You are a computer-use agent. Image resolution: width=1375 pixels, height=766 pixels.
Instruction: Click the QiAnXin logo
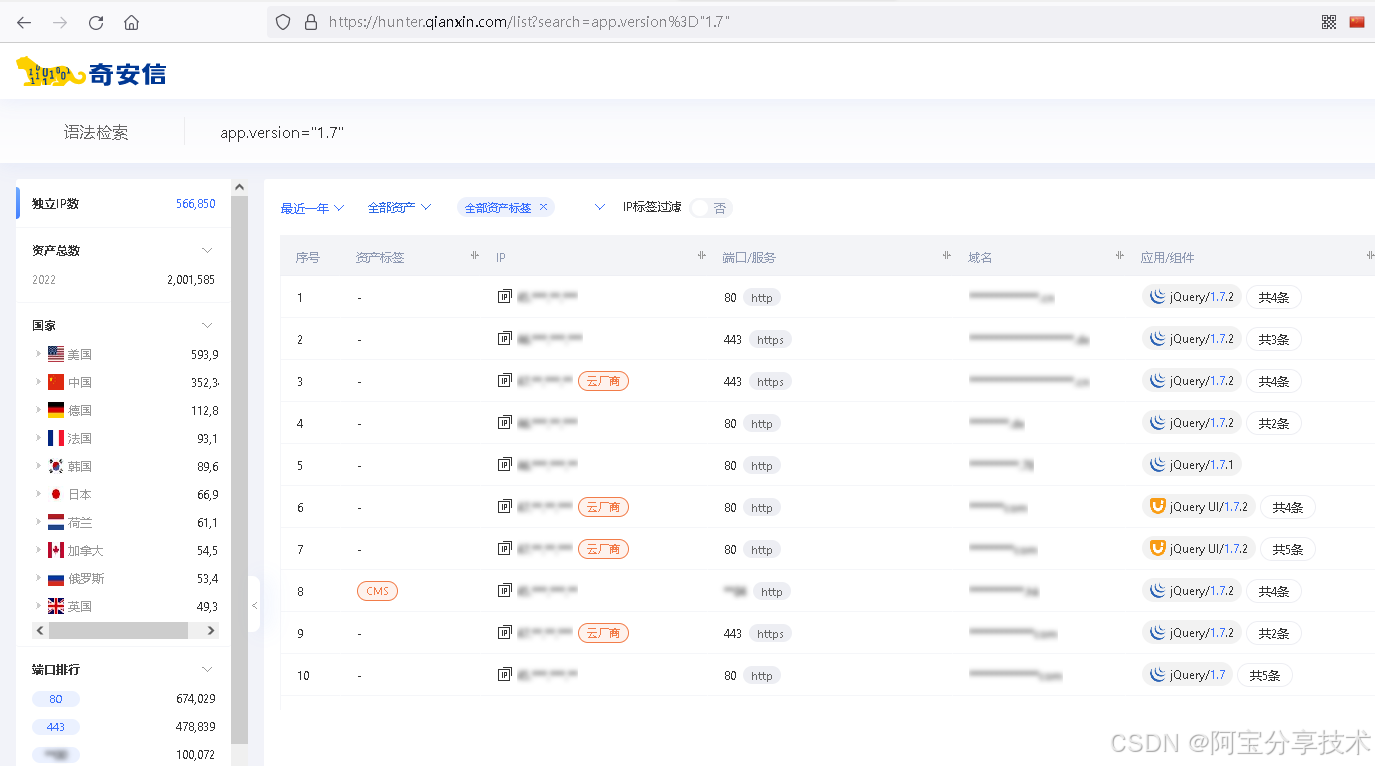pyautogui.click(x=91, y=72)
